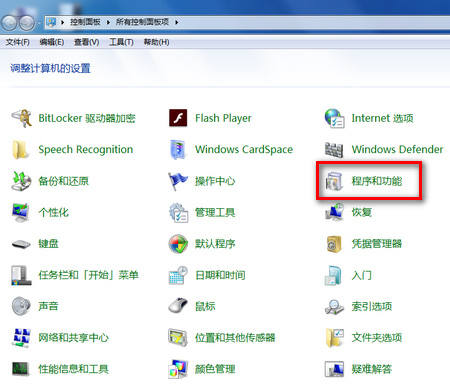Open the 颜色管理 link

[215, 369]
